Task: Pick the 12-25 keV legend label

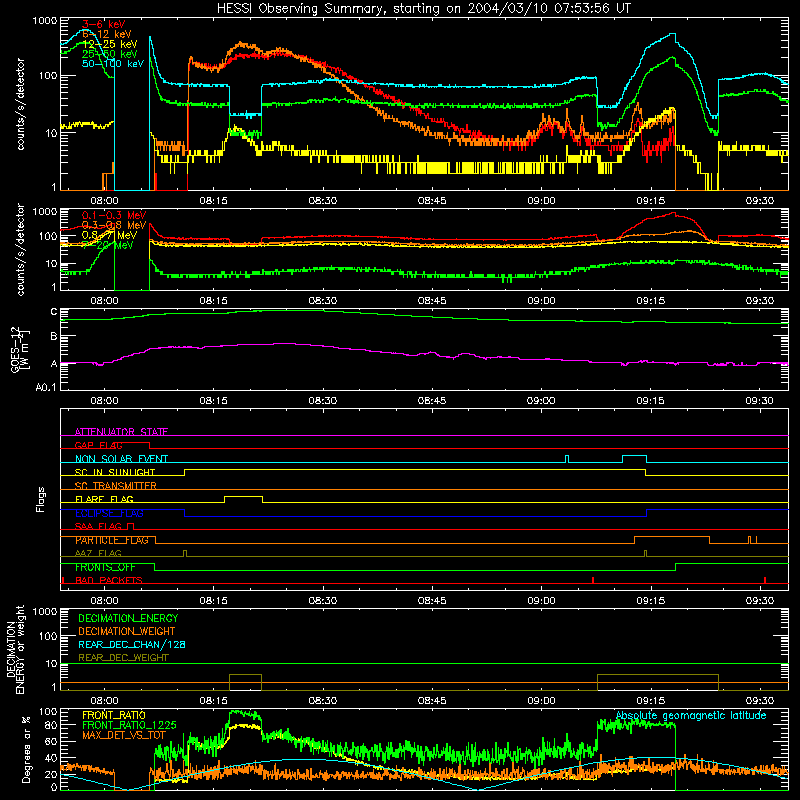Action: [x=110, y=44]
